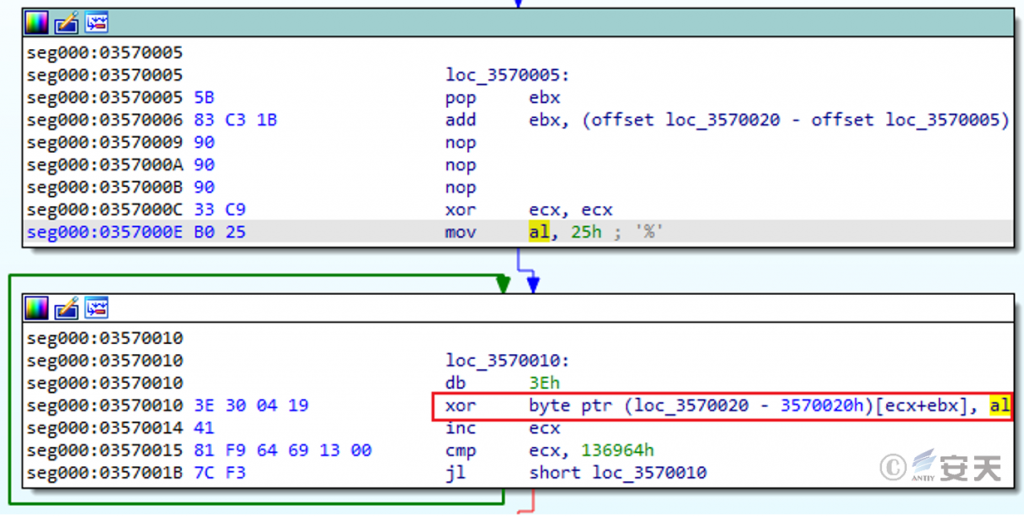This screenshot has height=516, width=1024.
Task: Select address seg000:0357000E
Action: click(x=104, y=232)
